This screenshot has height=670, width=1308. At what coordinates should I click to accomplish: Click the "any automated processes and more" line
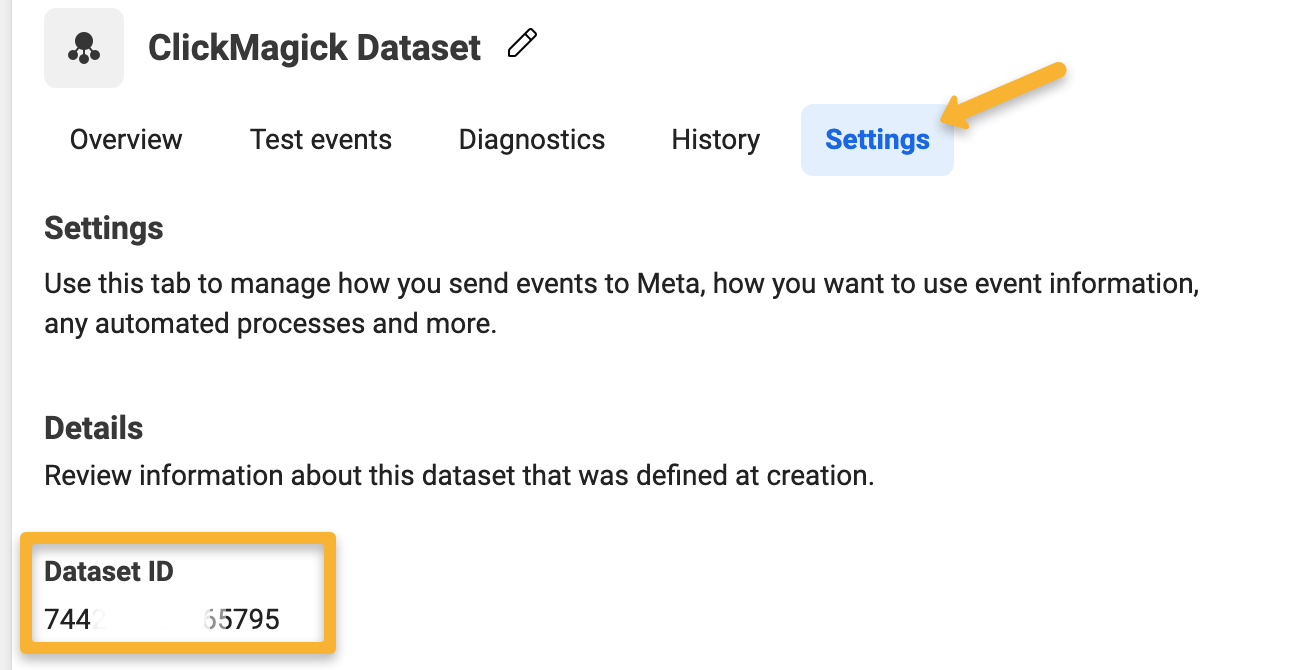pos(270,325)
